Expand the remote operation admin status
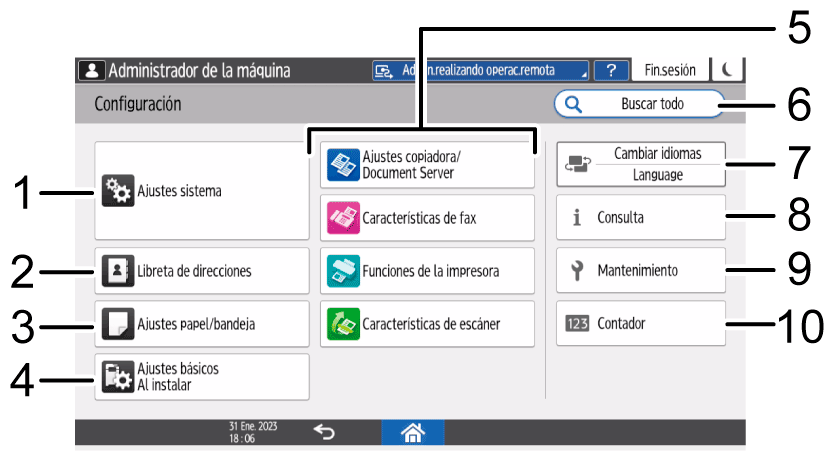Screen dimensions: 834x465 click(479, 70)
